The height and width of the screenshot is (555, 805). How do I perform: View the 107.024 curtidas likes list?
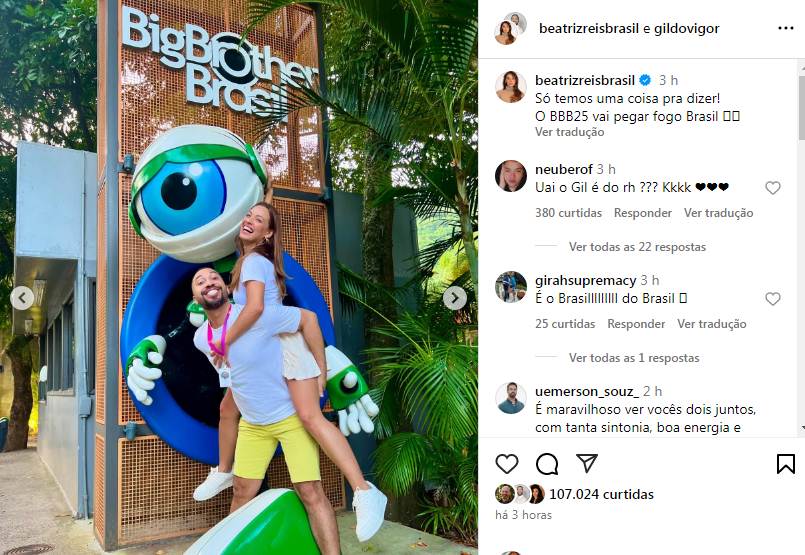pos(601,494)
